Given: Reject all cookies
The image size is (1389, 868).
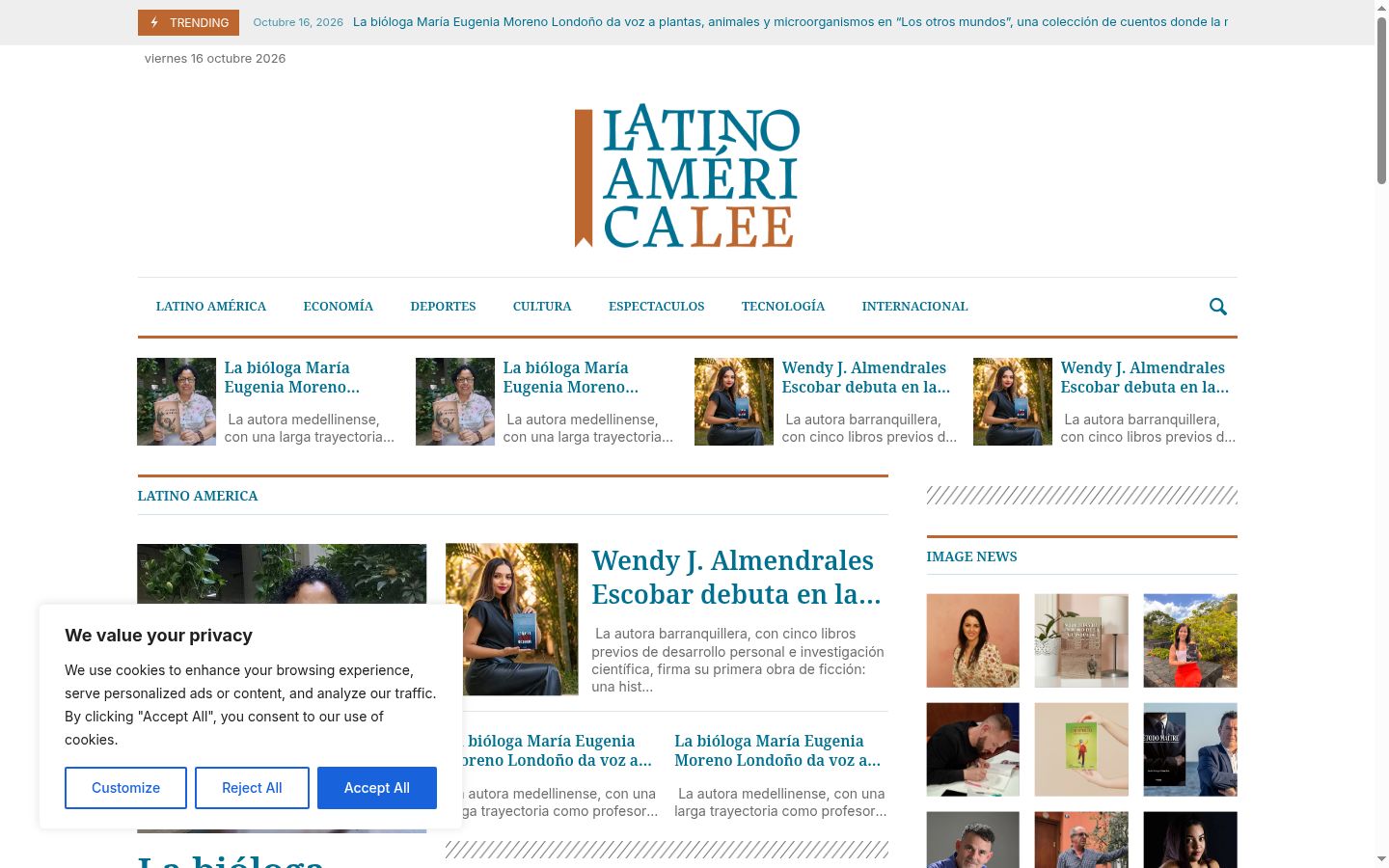Looking at the screenshot, I should tap(252, 788).
